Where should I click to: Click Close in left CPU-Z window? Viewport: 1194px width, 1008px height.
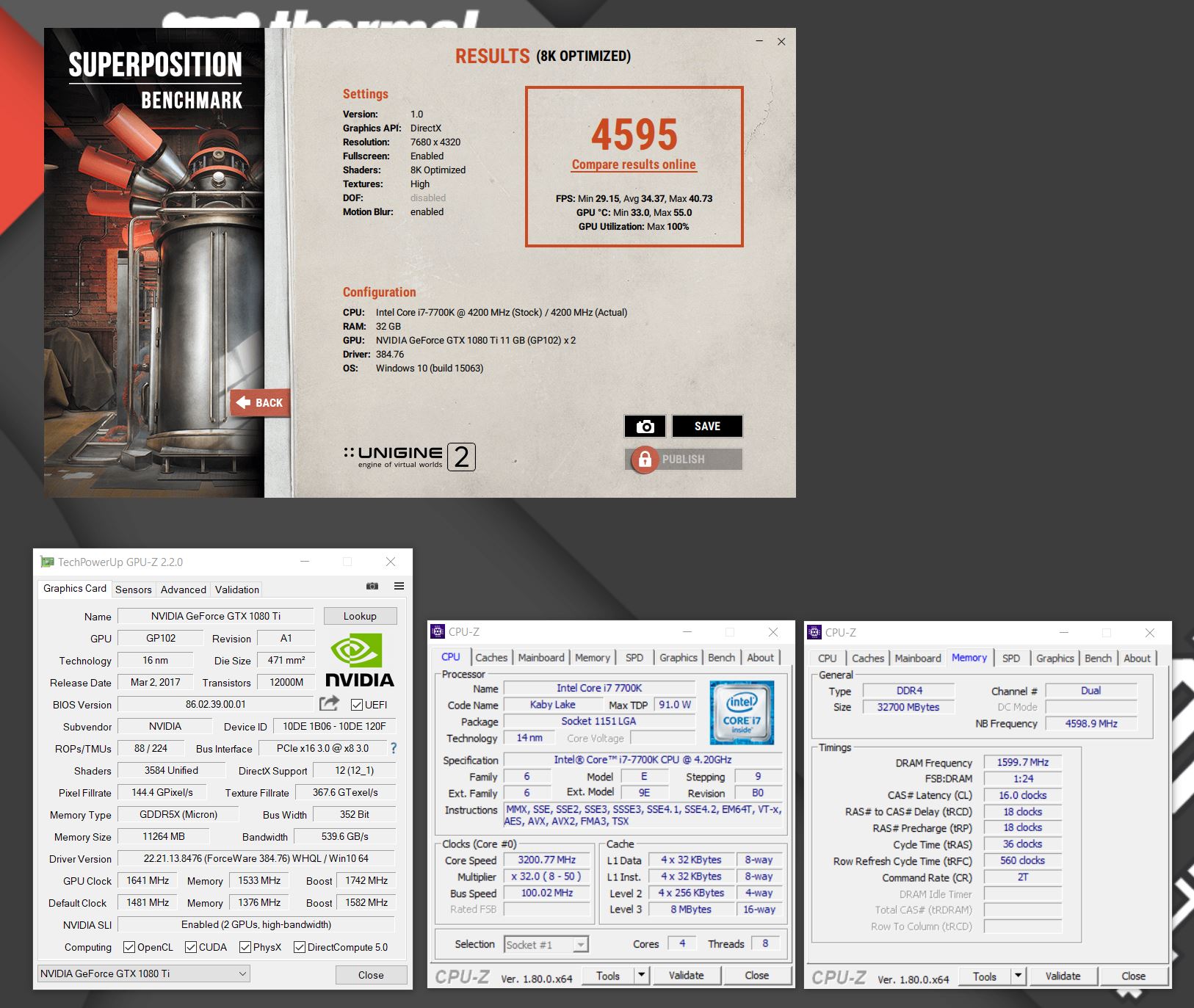click(756, 975)
